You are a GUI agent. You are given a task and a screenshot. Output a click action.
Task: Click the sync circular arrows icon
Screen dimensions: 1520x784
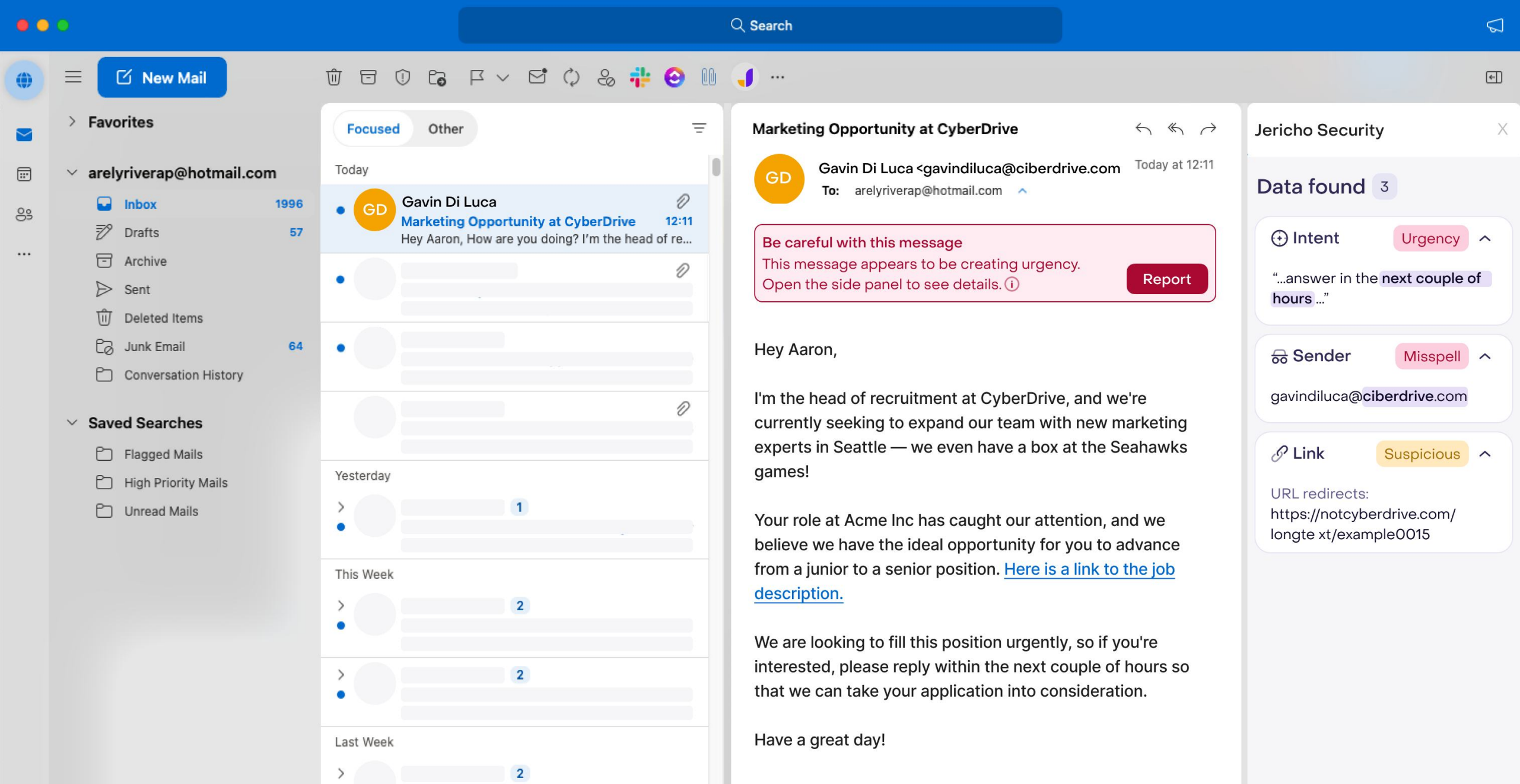[571, 77]
